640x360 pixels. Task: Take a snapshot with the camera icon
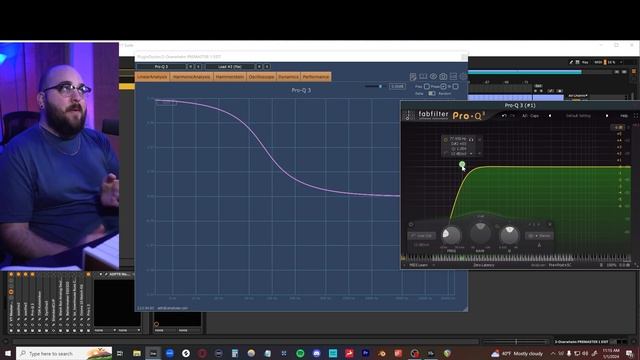point(443,77)
